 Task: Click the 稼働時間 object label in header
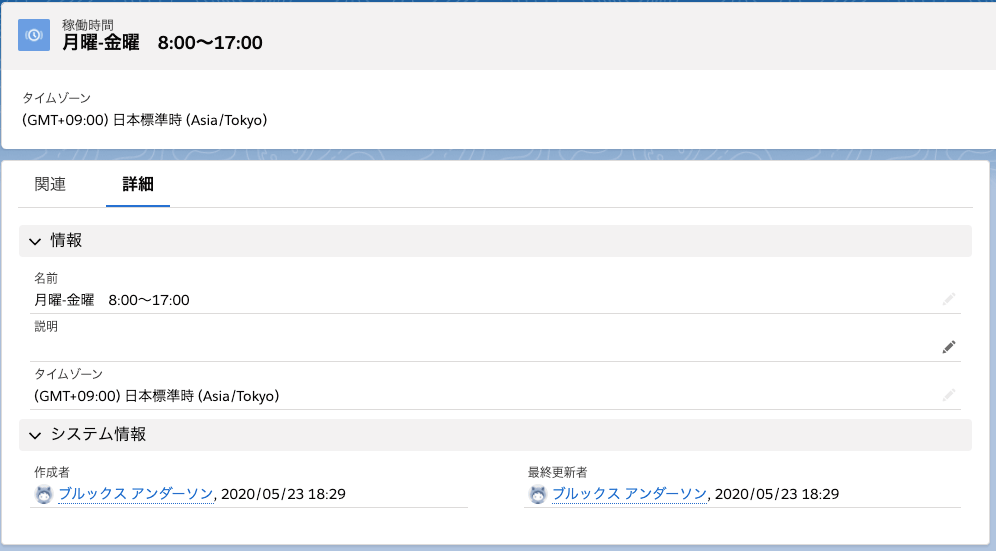(88, 25)
